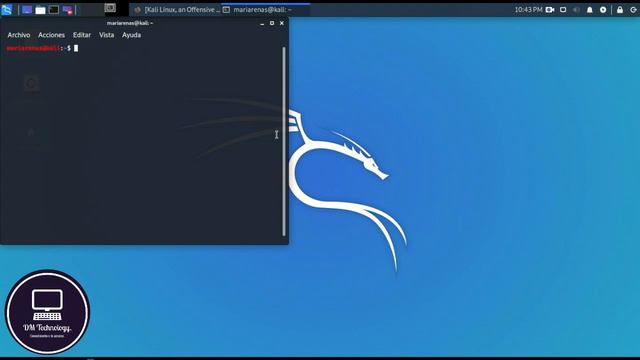Image resolution: width=640 pixels, height=360 pixels.
Task: Open the Editar menu
Action: pyautogui.click(x=82, y=35)
